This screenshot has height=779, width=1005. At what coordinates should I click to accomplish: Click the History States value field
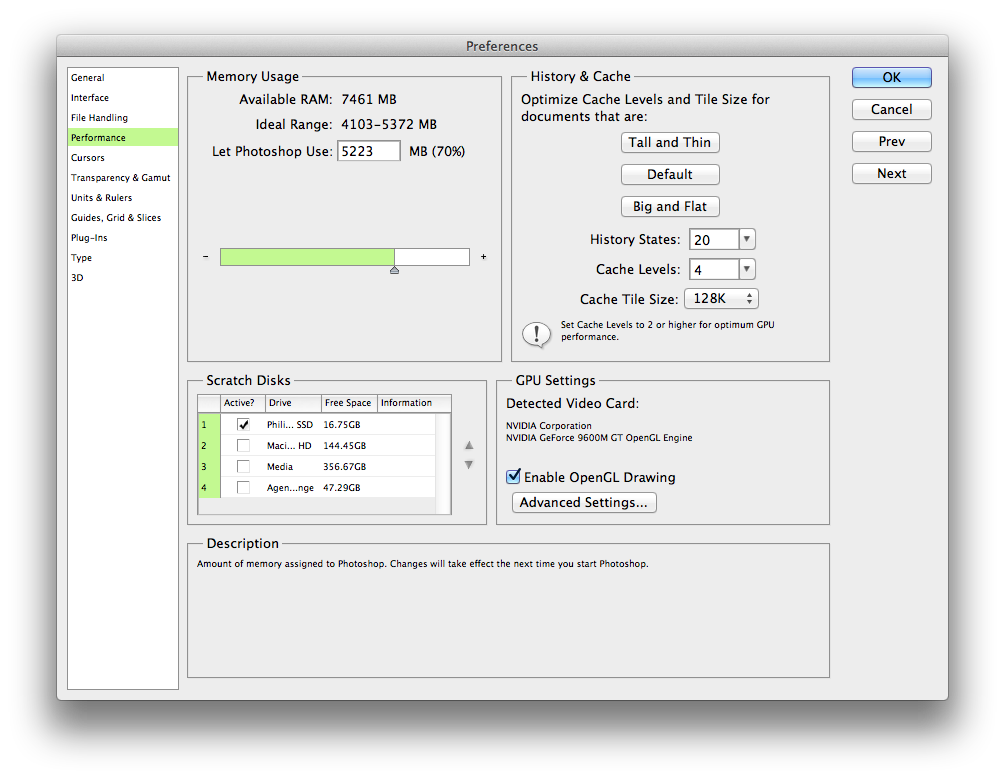click(714, 240)
